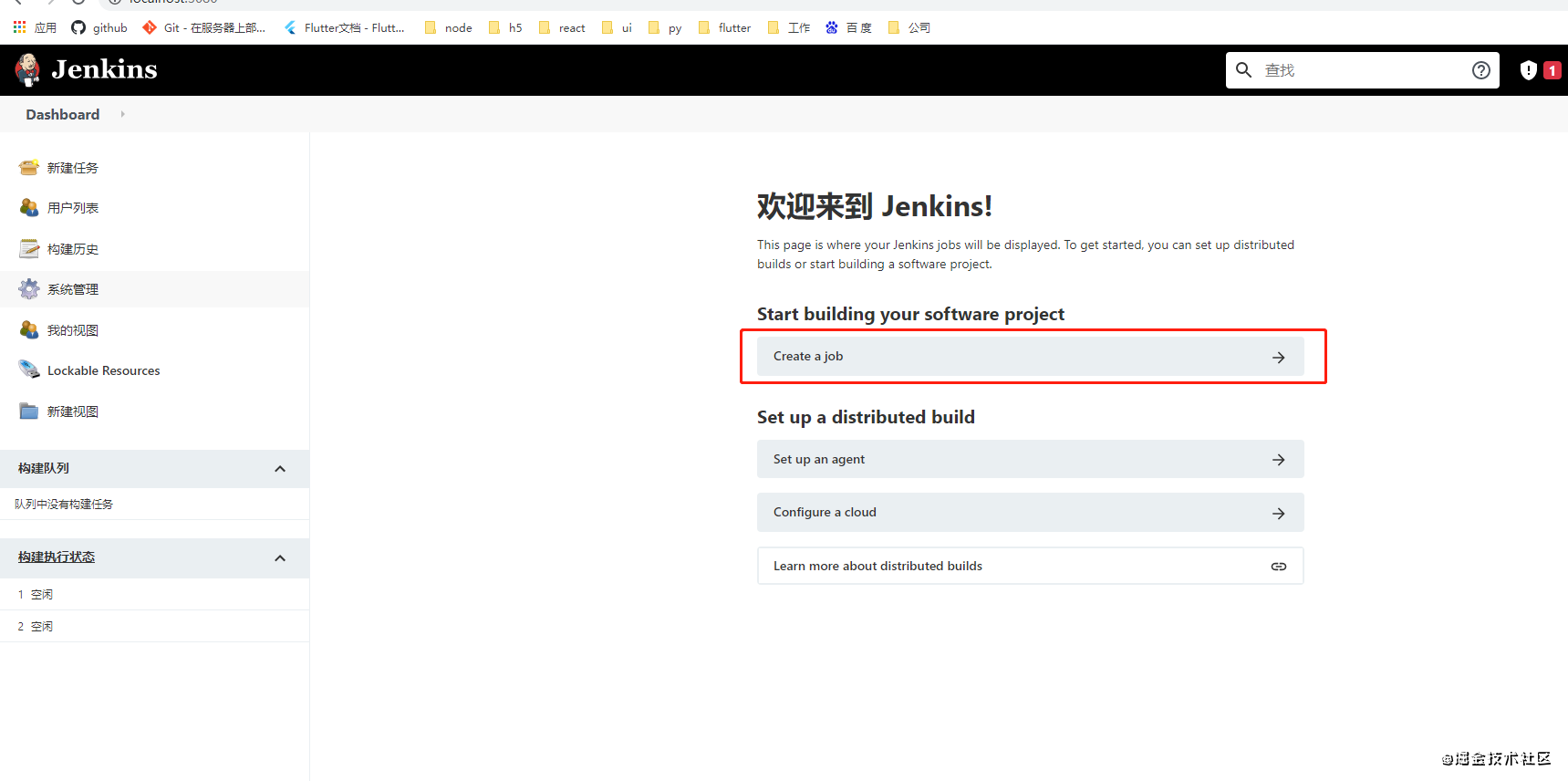Open Learn more about distributed builds link
Viewport: 1568px width, 781px height.
tap(1030, 566)
